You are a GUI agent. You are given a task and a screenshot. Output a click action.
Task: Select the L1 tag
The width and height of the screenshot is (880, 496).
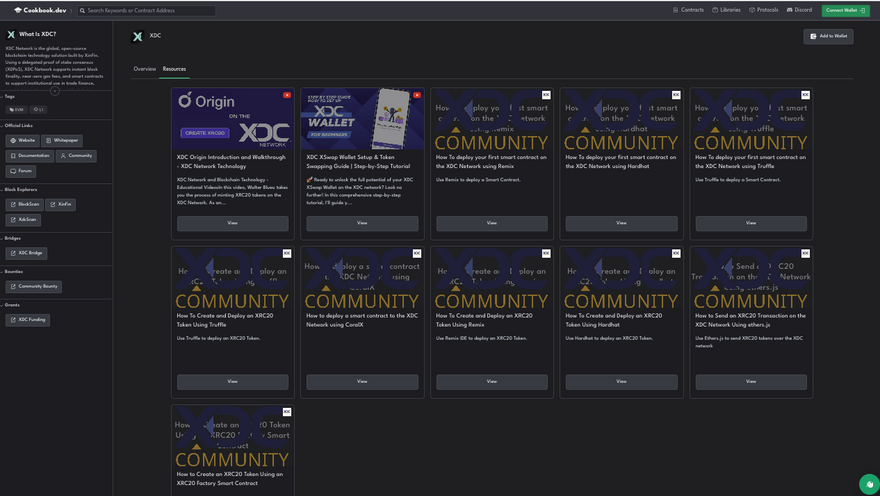[x=38, y=110]
